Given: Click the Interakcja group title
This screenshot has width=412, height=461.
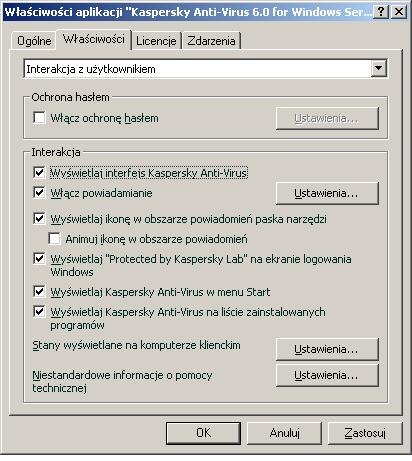Looking at the screenshot, I should pyautogui.click(x=56, y=152).
